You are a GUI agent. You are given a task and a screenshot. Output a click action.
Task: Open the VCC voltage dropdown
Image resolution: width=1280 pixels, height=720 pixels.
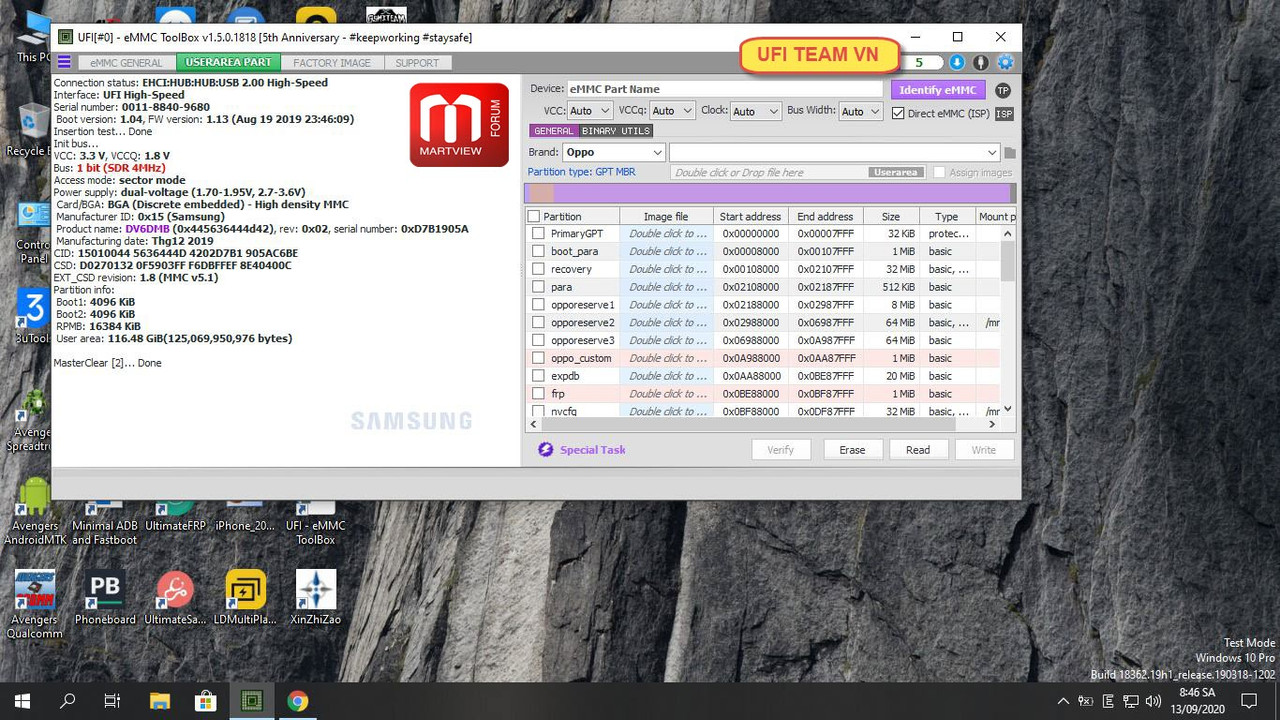click(589, 111)
